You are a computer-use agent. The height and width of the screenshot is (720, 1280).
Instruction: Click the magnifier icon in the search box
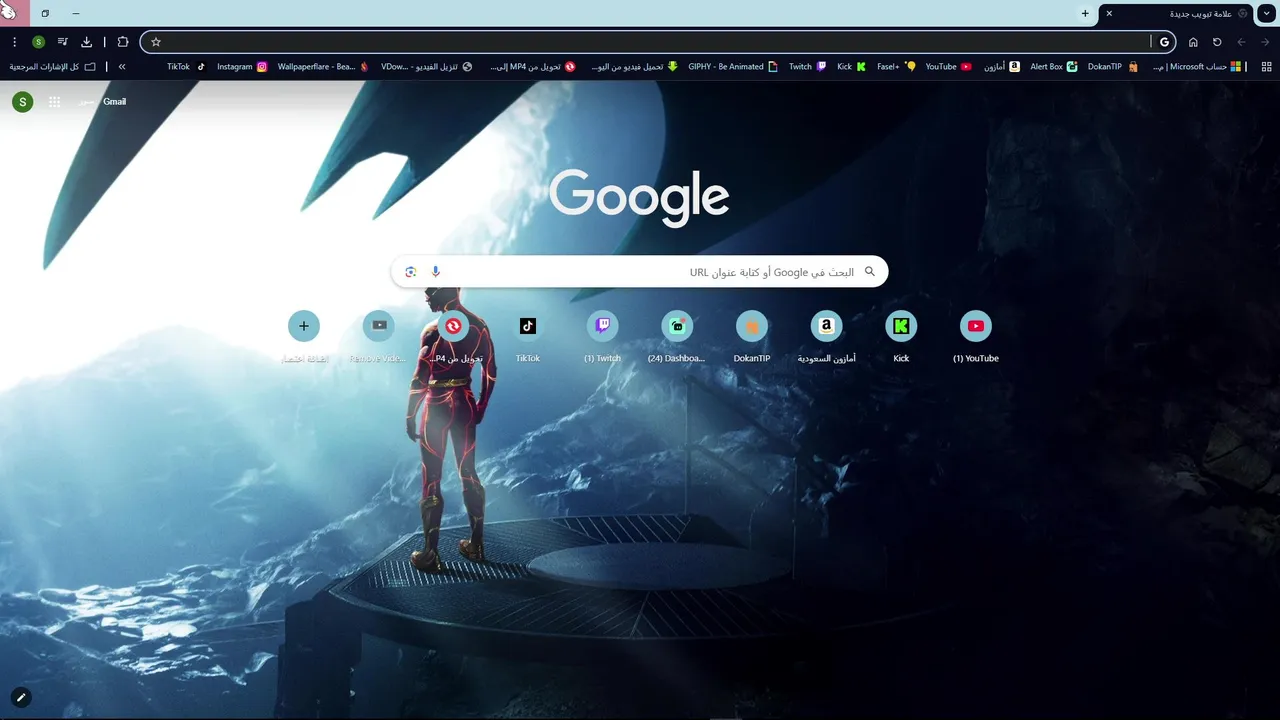[870, 272]
